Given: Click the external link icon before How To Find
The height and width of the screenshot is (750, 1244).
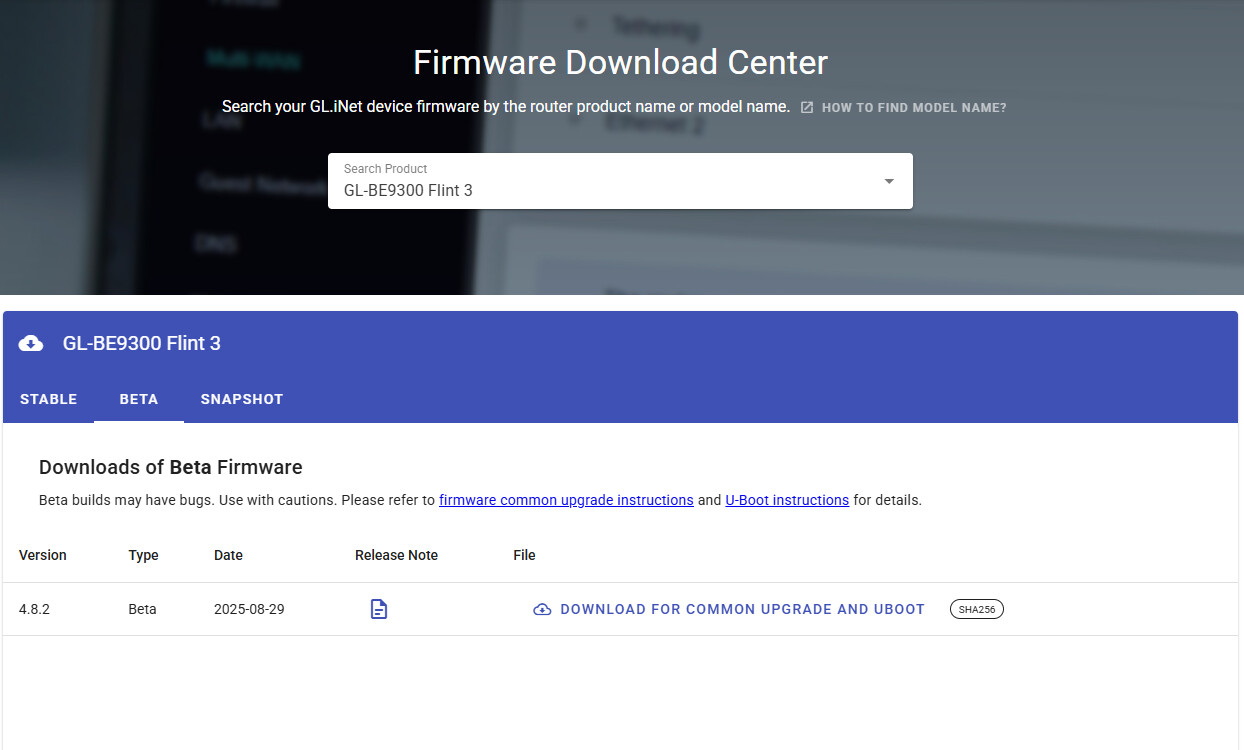Looking at the screenshot, I should tap(807, 107).
